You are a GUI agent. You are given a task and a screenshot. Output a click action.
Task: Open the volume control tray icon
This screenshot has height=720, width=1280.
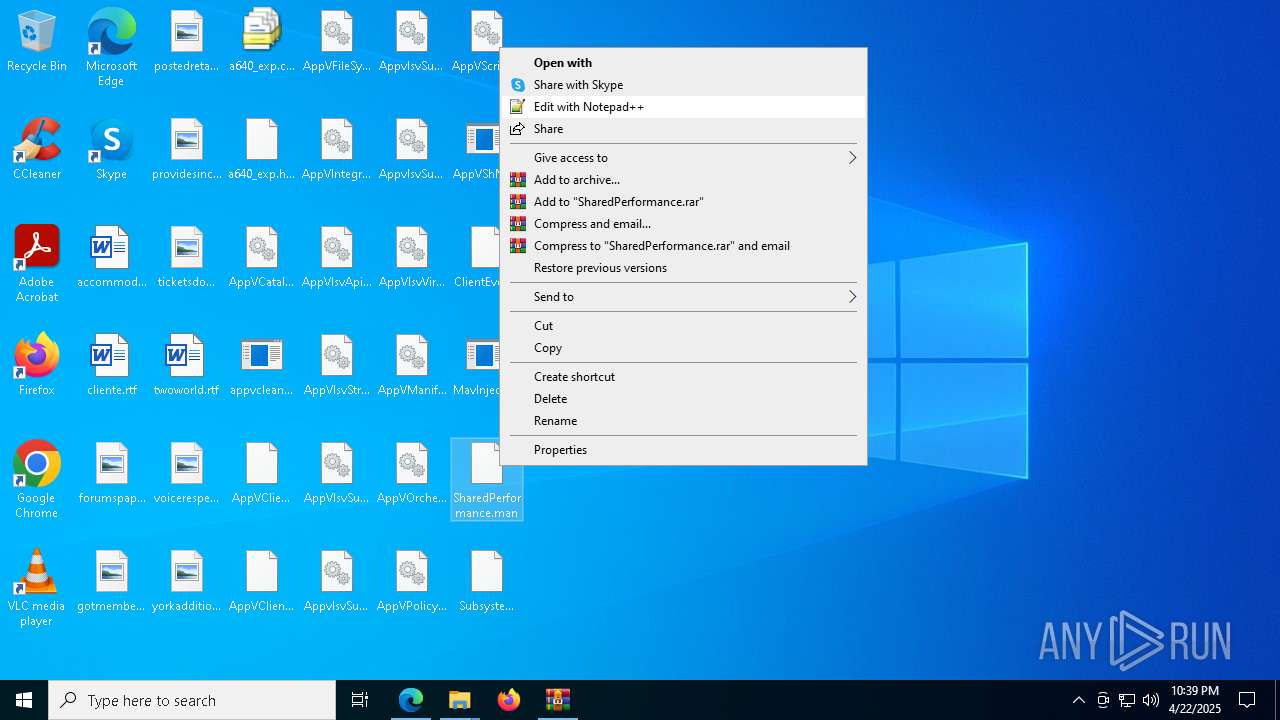coord(1150,700)
